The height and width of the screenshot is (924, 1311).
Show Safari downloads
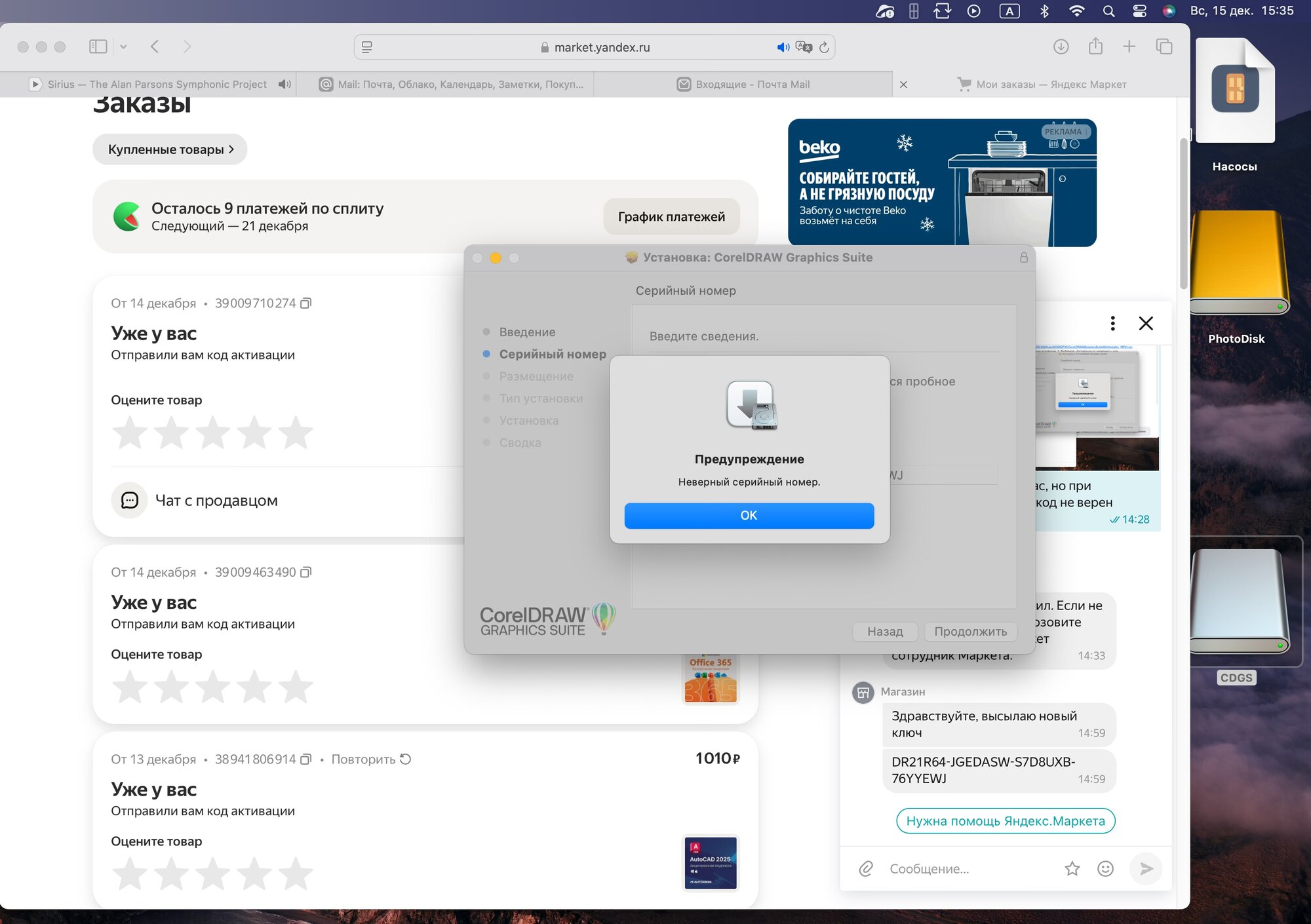point(1061,47)
